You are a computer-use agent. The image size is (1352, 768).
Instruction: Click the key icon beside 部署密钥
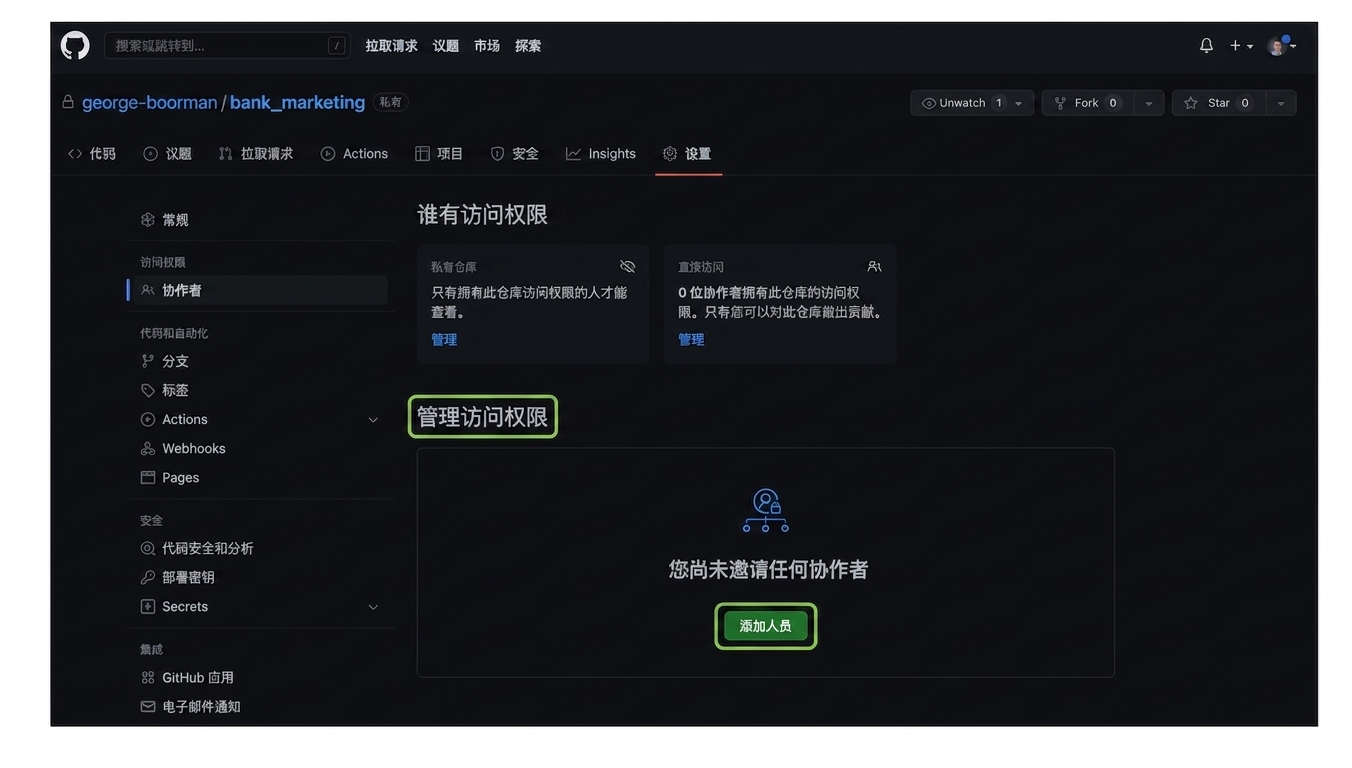coord(148,577)
